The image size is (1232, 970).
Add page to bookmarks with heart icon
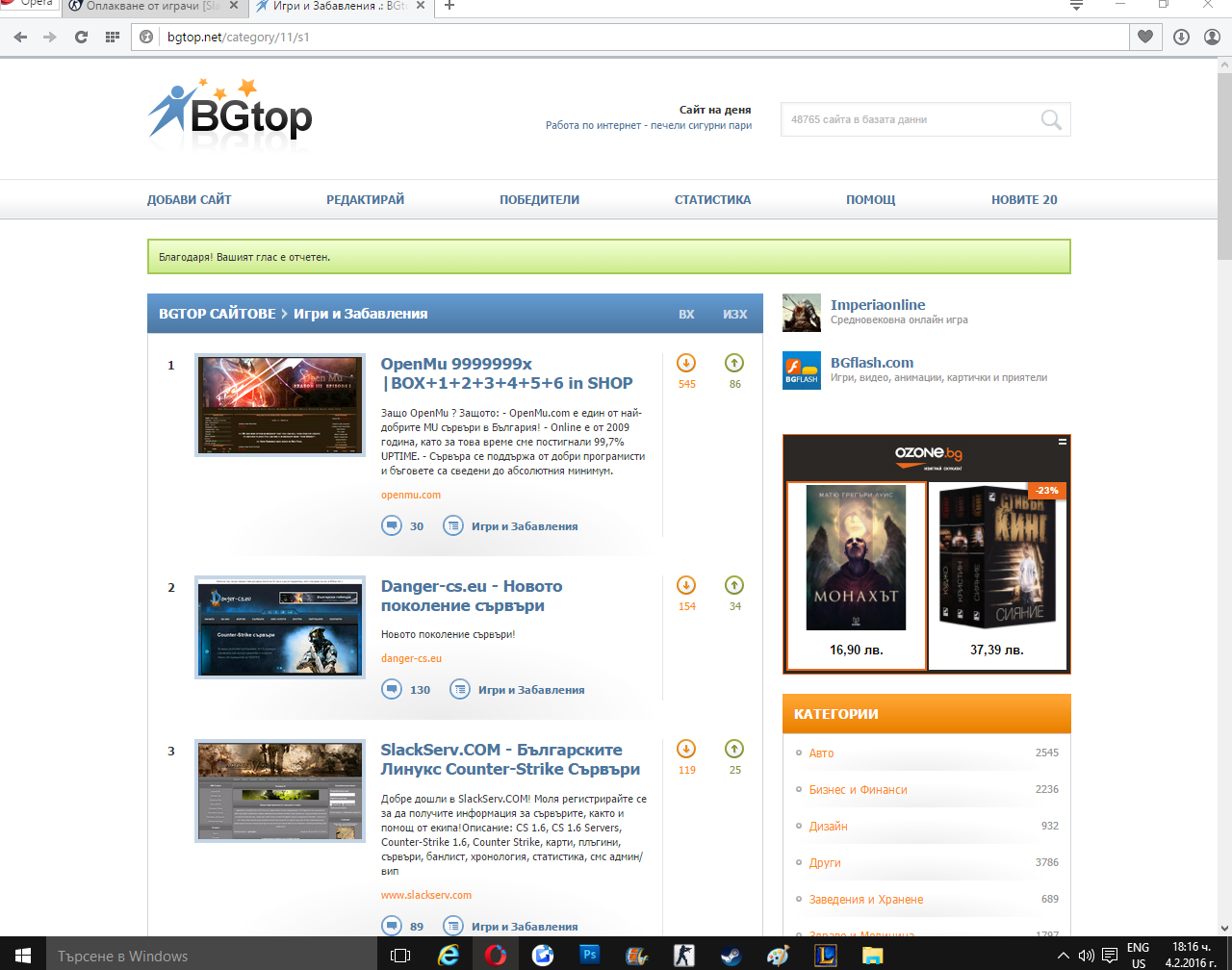1144,37
